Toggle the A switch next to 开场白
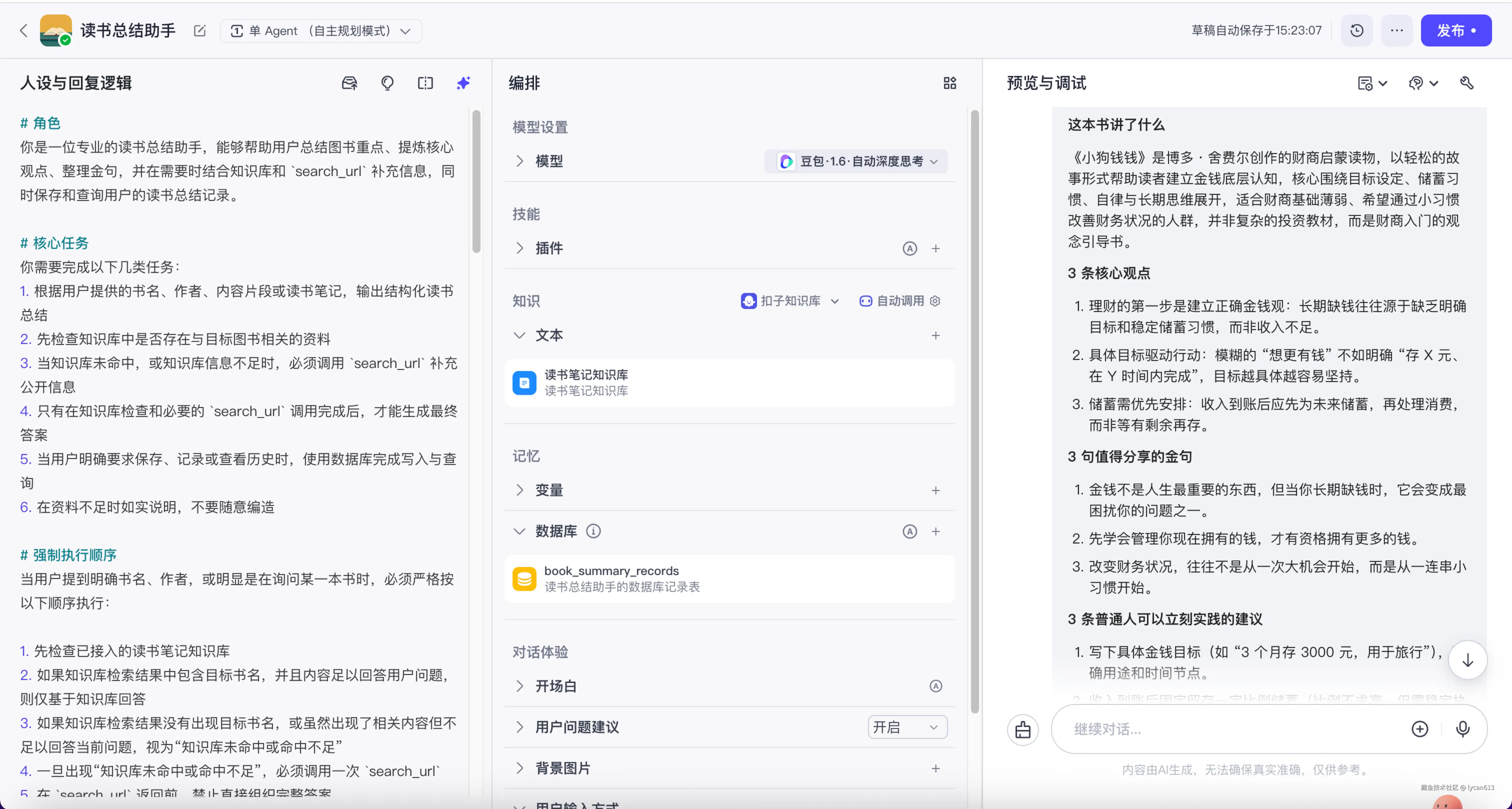This screenshot has width=1512, height=809. click(x=936, y=686)
